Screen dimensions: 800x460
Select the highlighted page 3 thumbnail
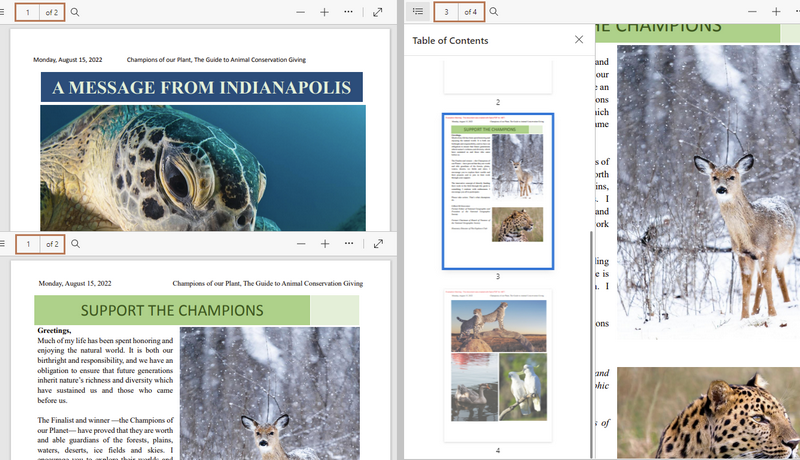[x=497, y=191]
